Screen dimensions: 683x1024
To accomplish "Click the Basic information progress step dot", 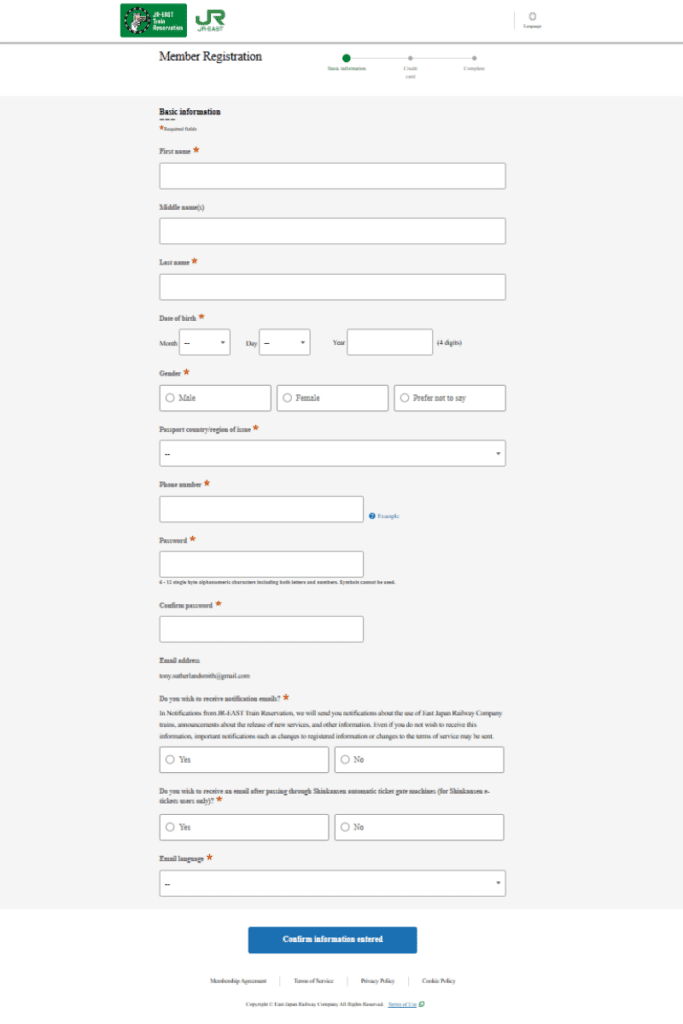I will point(349,59).
